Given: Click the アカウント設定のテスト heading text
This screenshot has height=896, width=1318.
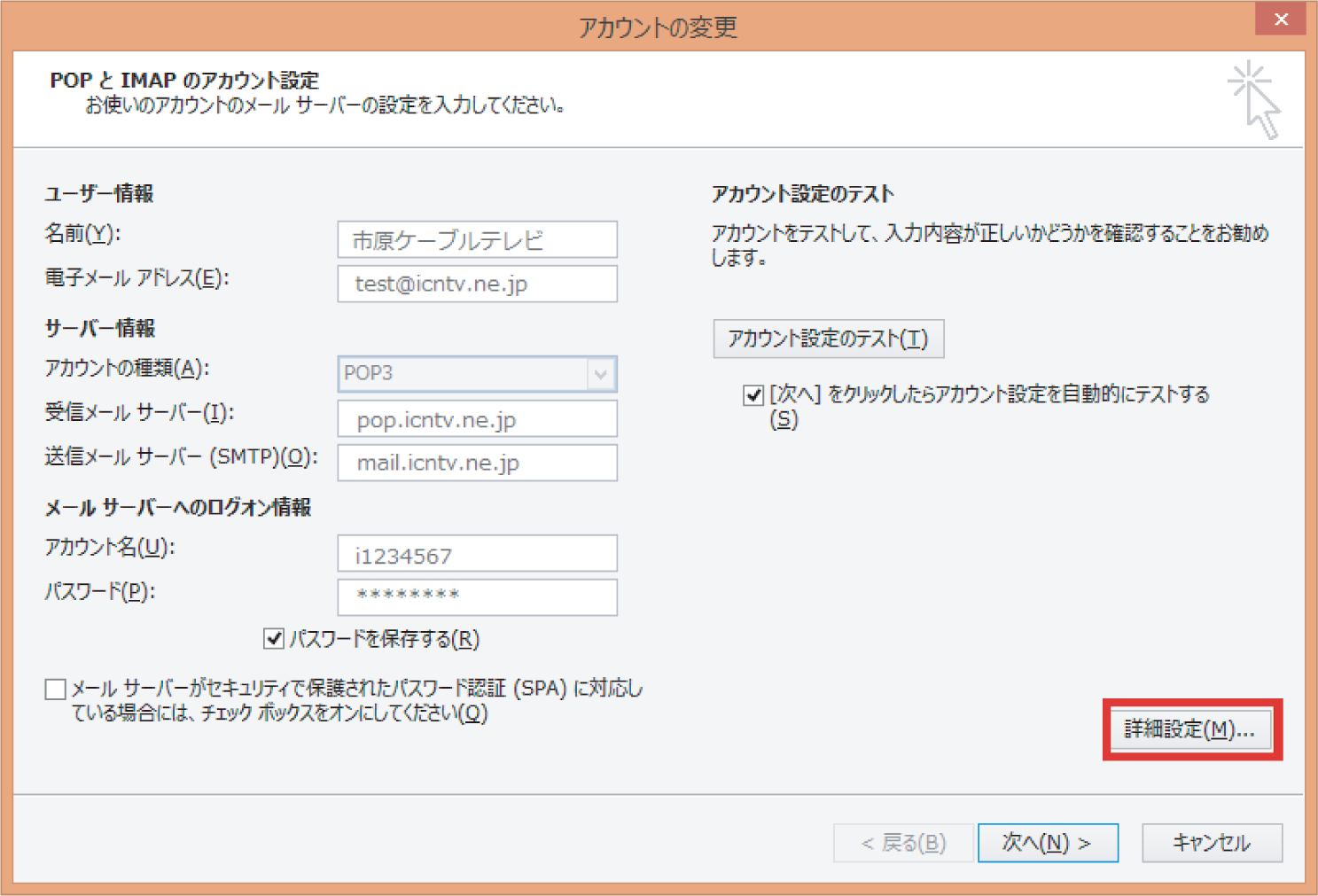Looking at the screenshot, I should tap(803, 193).
